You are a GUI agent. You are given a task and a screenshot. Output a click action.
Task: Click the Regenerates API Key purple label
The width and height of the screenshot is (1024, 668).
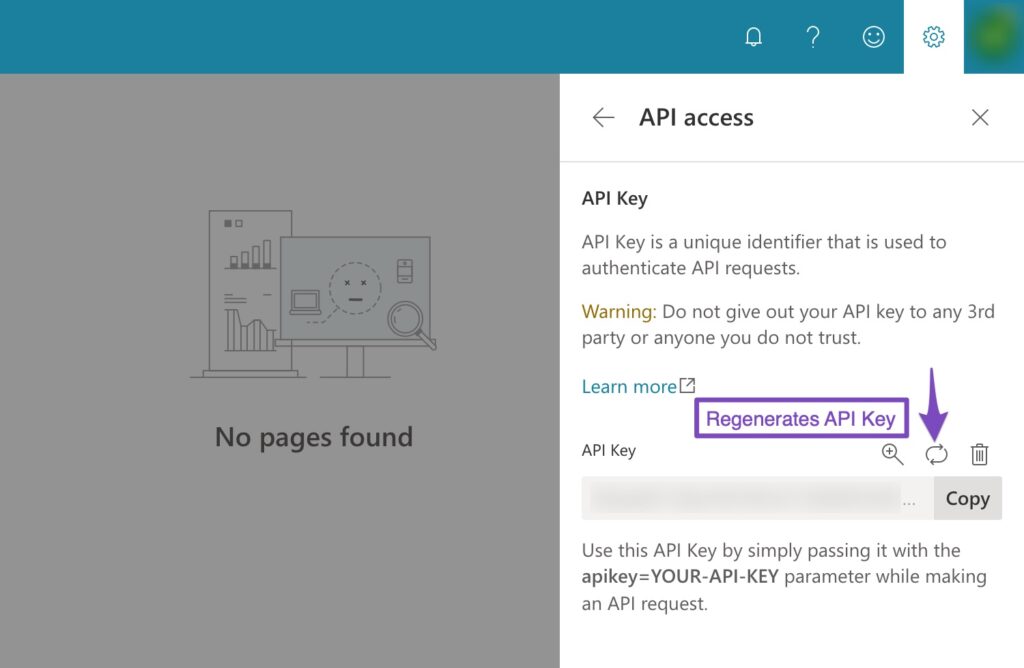pyautogui.click(x=800, y=419)
